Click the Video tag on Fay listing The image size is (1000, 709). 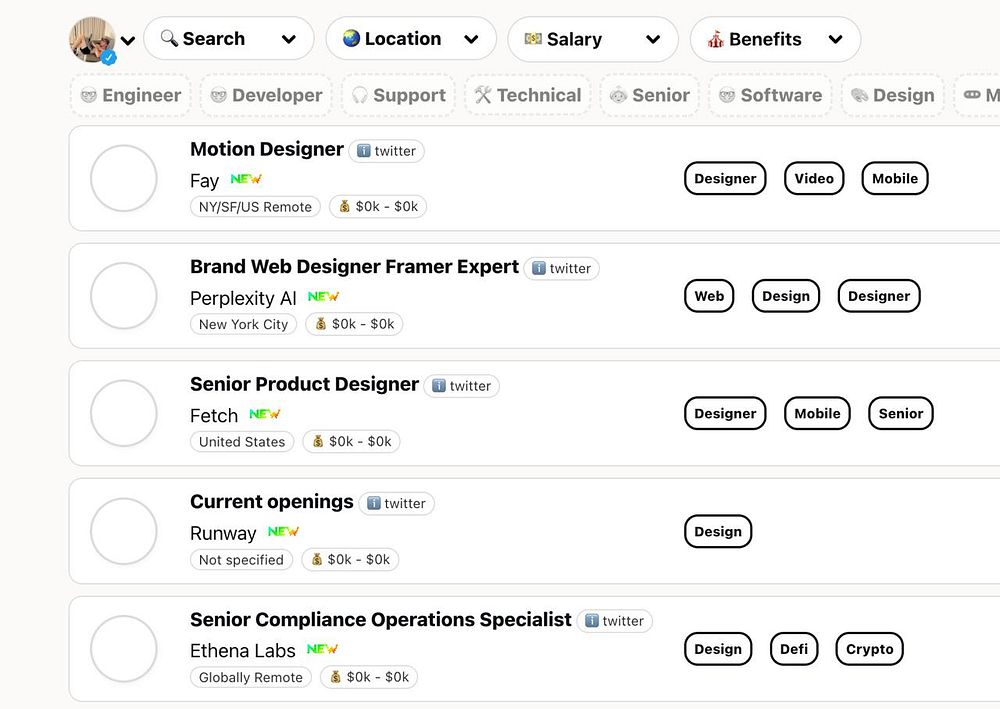point(814,179)
